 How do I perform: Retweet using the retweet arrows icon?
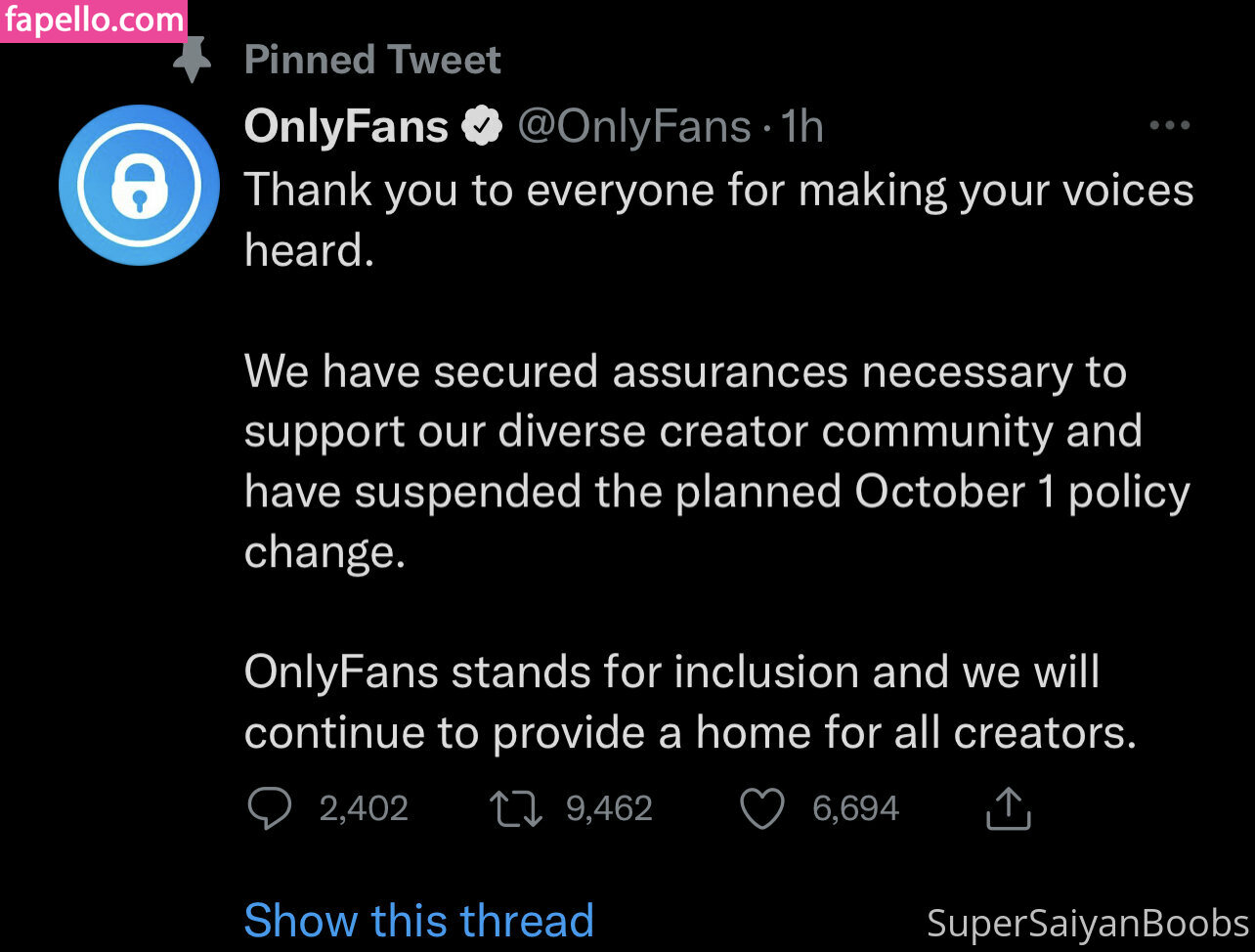(x=516, y=809)
